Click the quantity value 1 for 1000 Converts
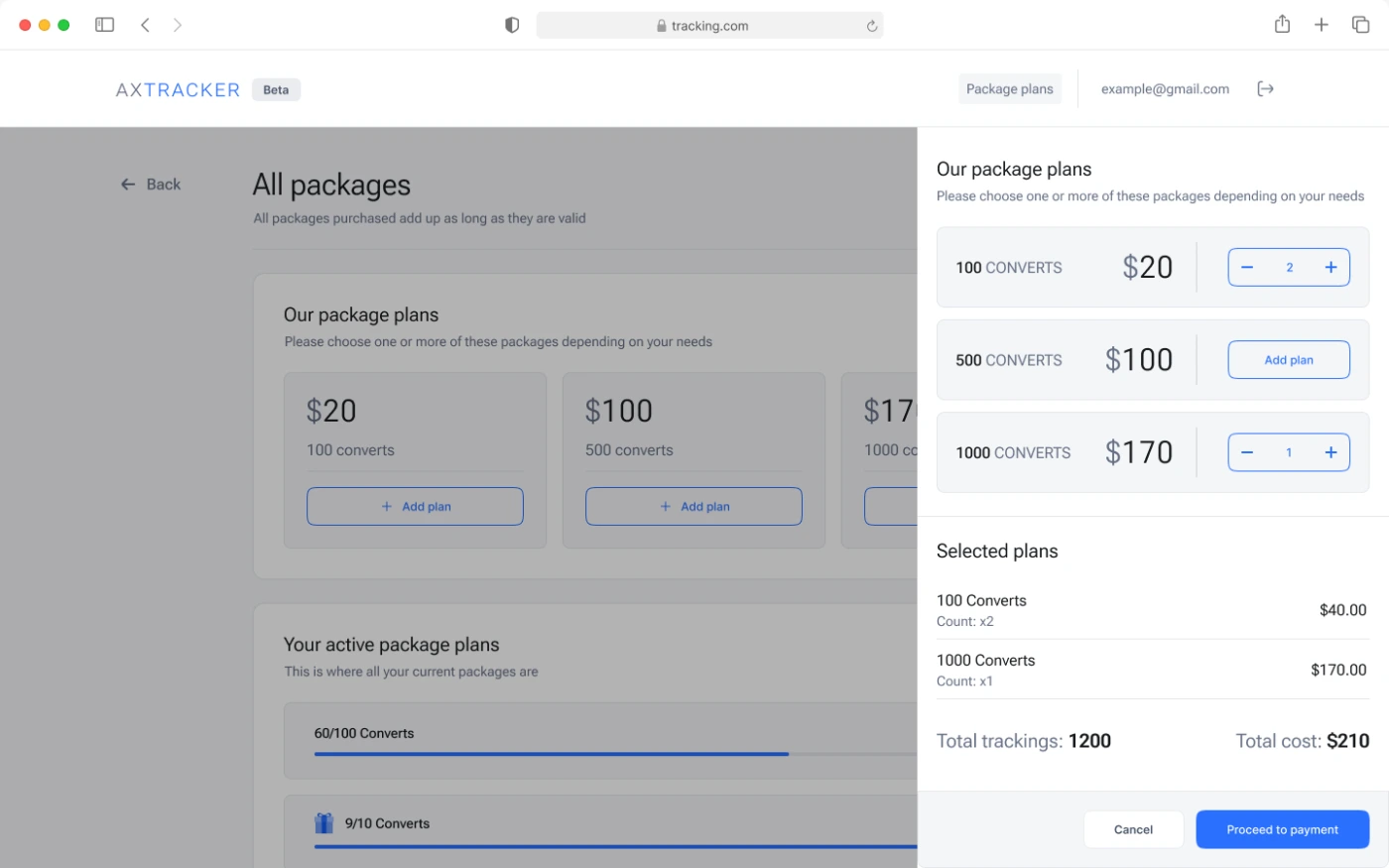 pyautogui.click(x=1289, y=452)
